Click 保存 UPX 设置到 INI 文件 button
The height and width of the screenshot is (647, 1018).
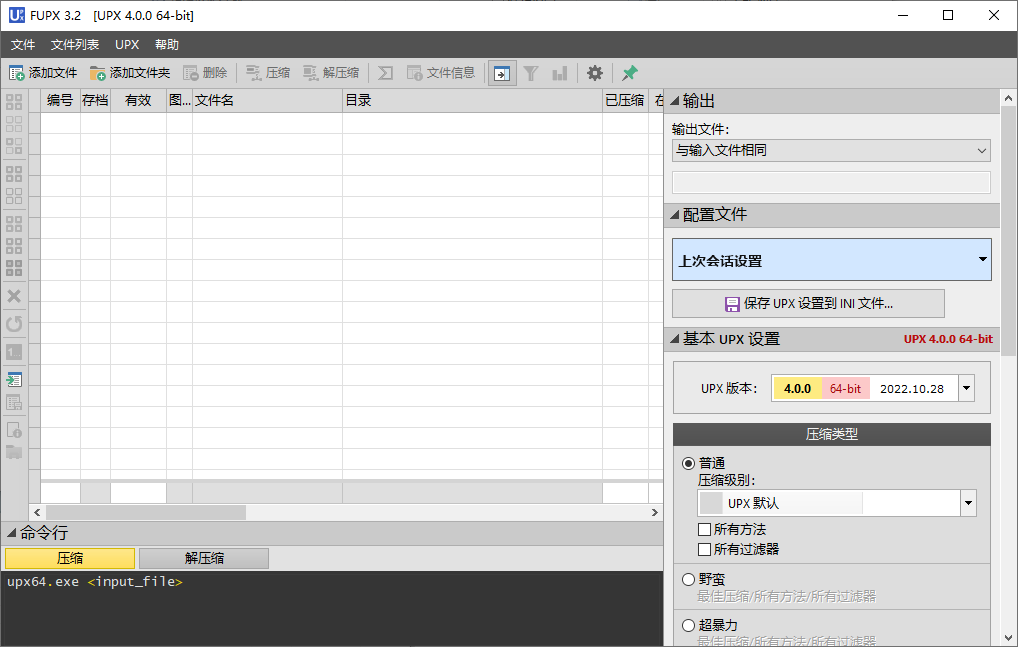click(x=808, y=304)
